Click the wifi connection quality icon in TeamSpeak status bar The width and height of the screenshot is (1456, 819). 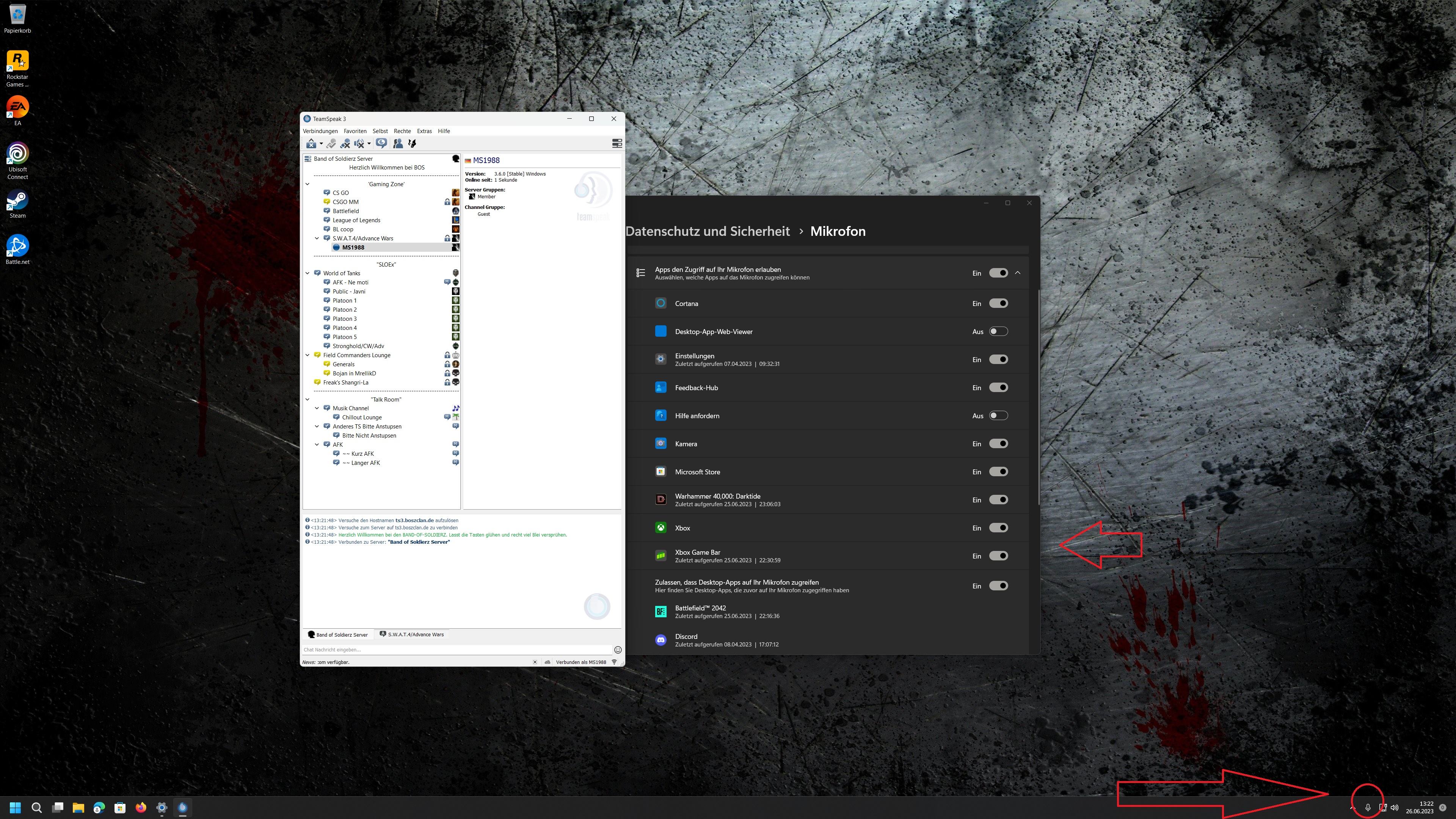[x=614, y=662]
